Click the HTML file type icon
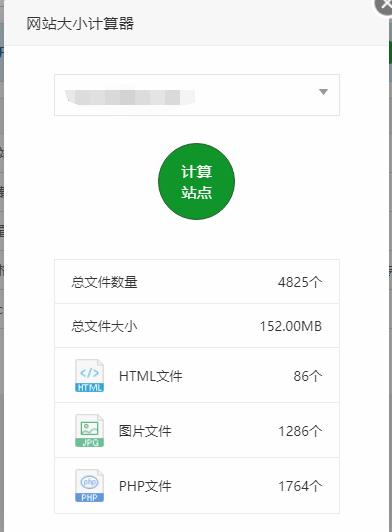 (89, 376)
